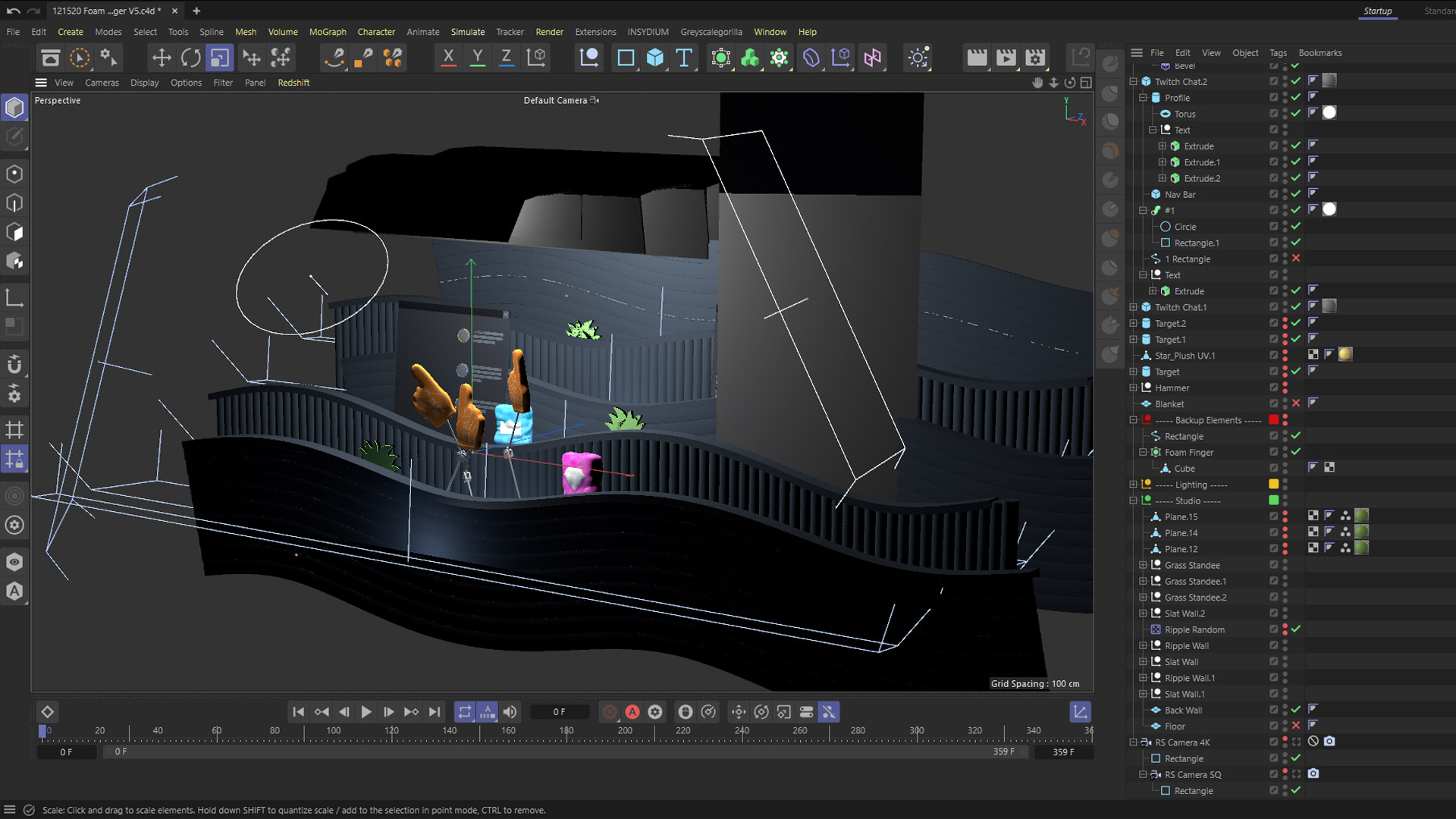Toggle the green checkmark for Back Wall

1296,710
